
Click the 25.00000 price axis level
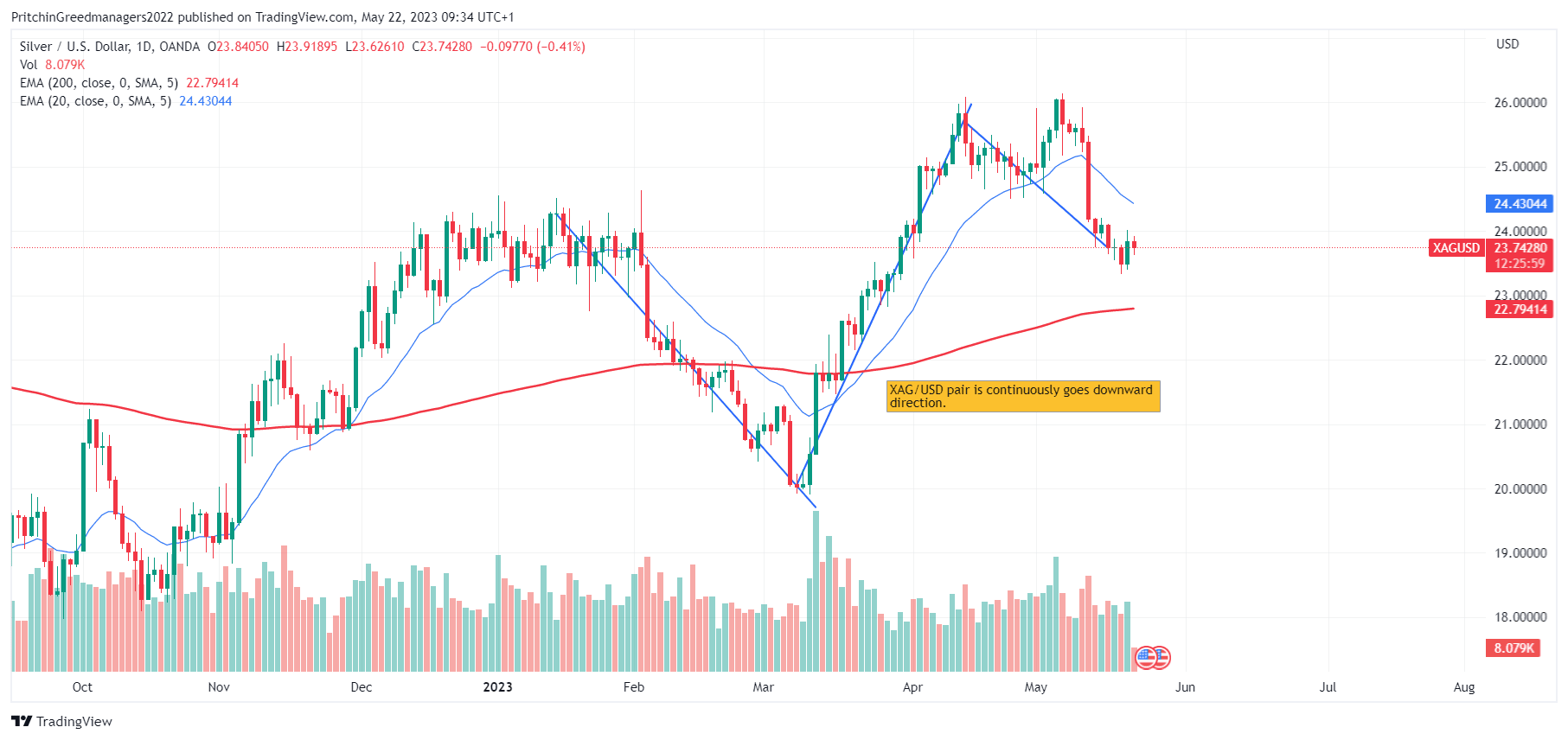click(x=1520, y=167)
